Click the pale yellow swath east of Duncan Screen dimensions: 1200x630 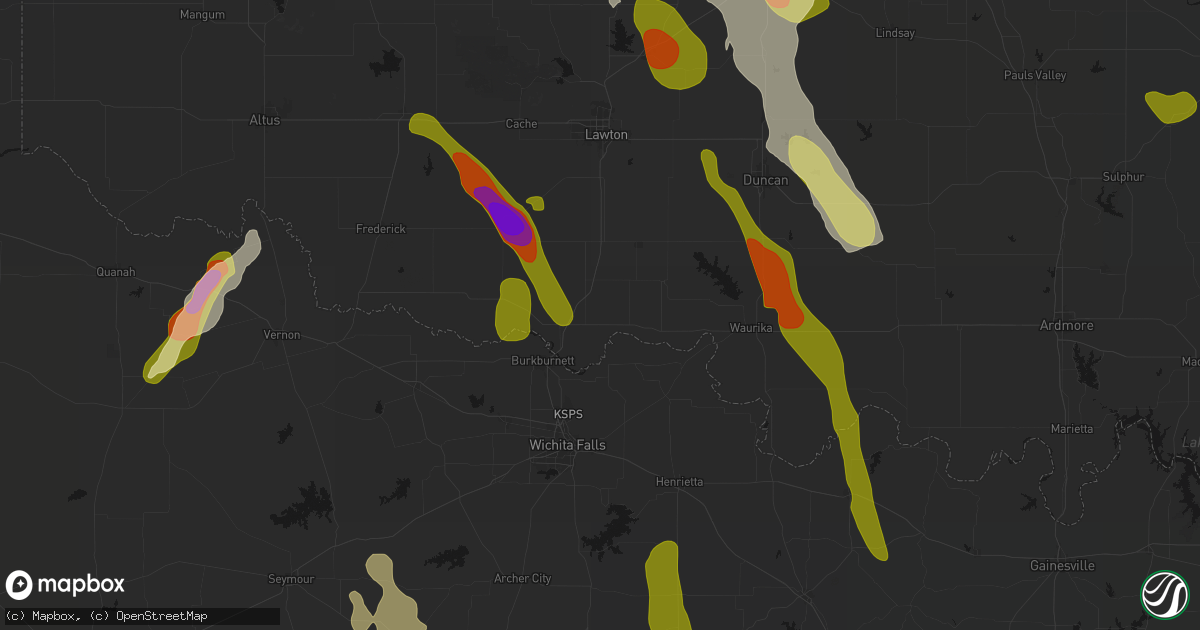point(830,191)
